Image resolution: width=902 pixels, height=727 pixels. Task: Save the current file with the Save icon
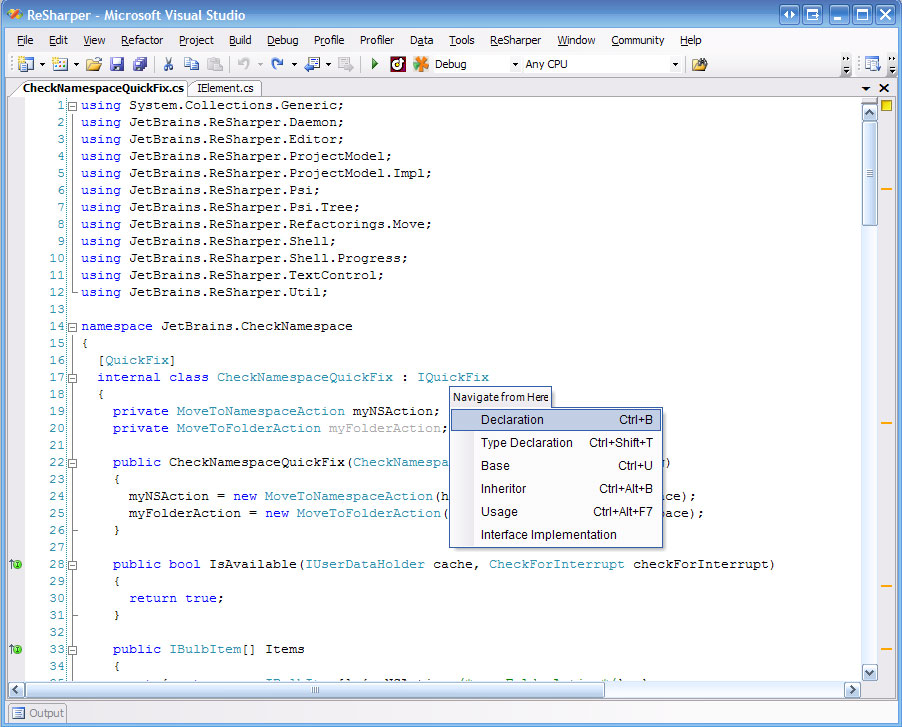(x=117, y=64)
